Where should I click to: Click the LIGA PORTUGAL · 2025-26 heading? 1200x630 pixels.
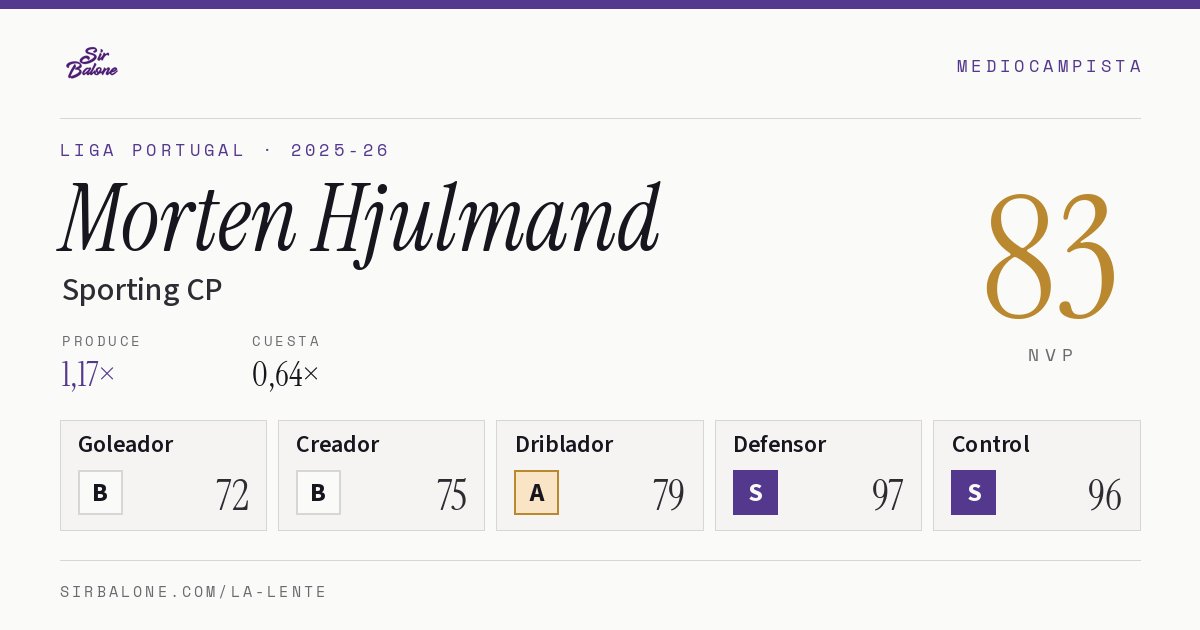pos(225,150)
